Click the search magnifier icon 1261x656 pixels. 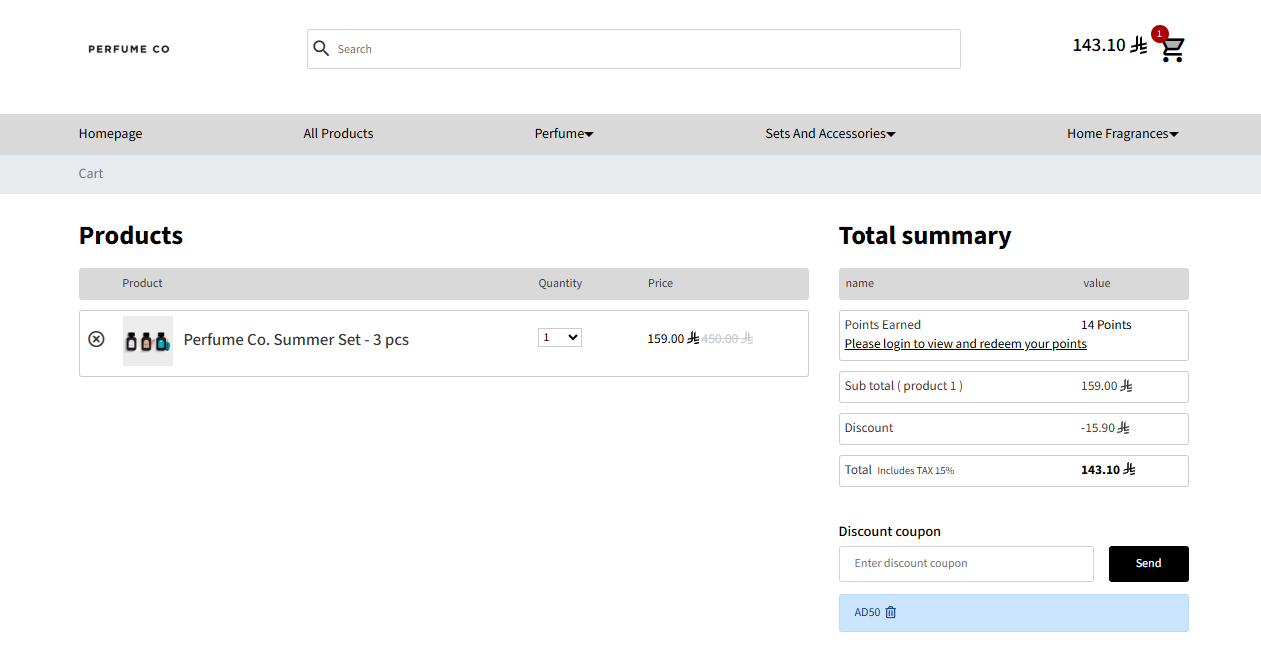click(321, 49)
